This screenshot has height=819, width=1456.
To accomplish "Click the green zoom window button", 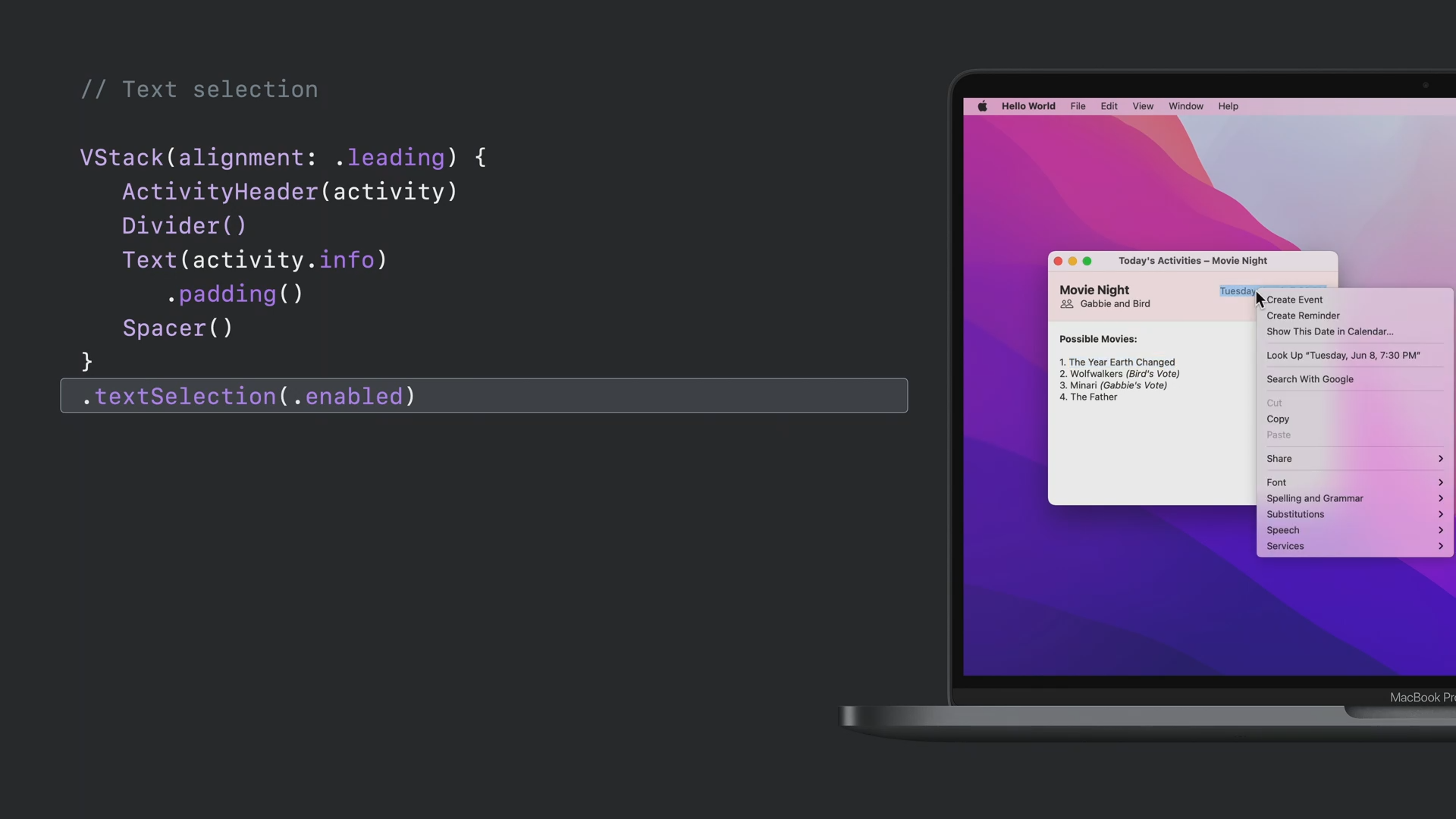I will click(x=1087, y=261).
